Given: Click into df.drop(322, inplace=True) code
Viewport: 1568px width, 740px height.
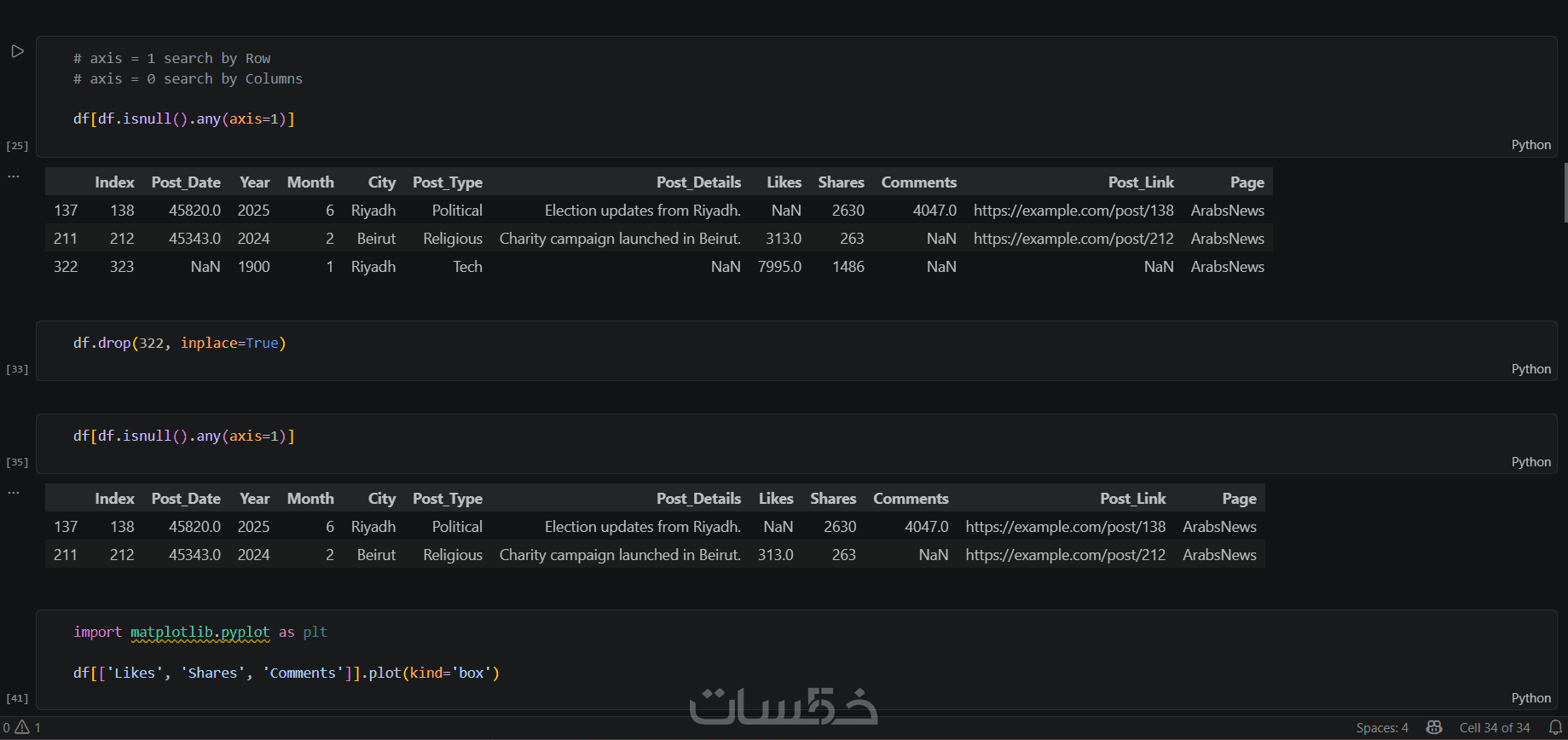Looking at the screenshot, I should (180, 343).
